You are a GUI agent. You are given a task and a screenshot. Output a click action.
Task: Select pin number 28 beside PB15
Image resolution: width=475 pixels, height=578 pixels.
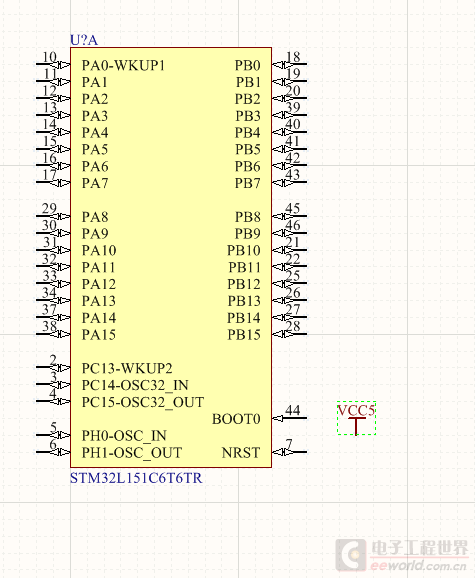pos(293,326)
